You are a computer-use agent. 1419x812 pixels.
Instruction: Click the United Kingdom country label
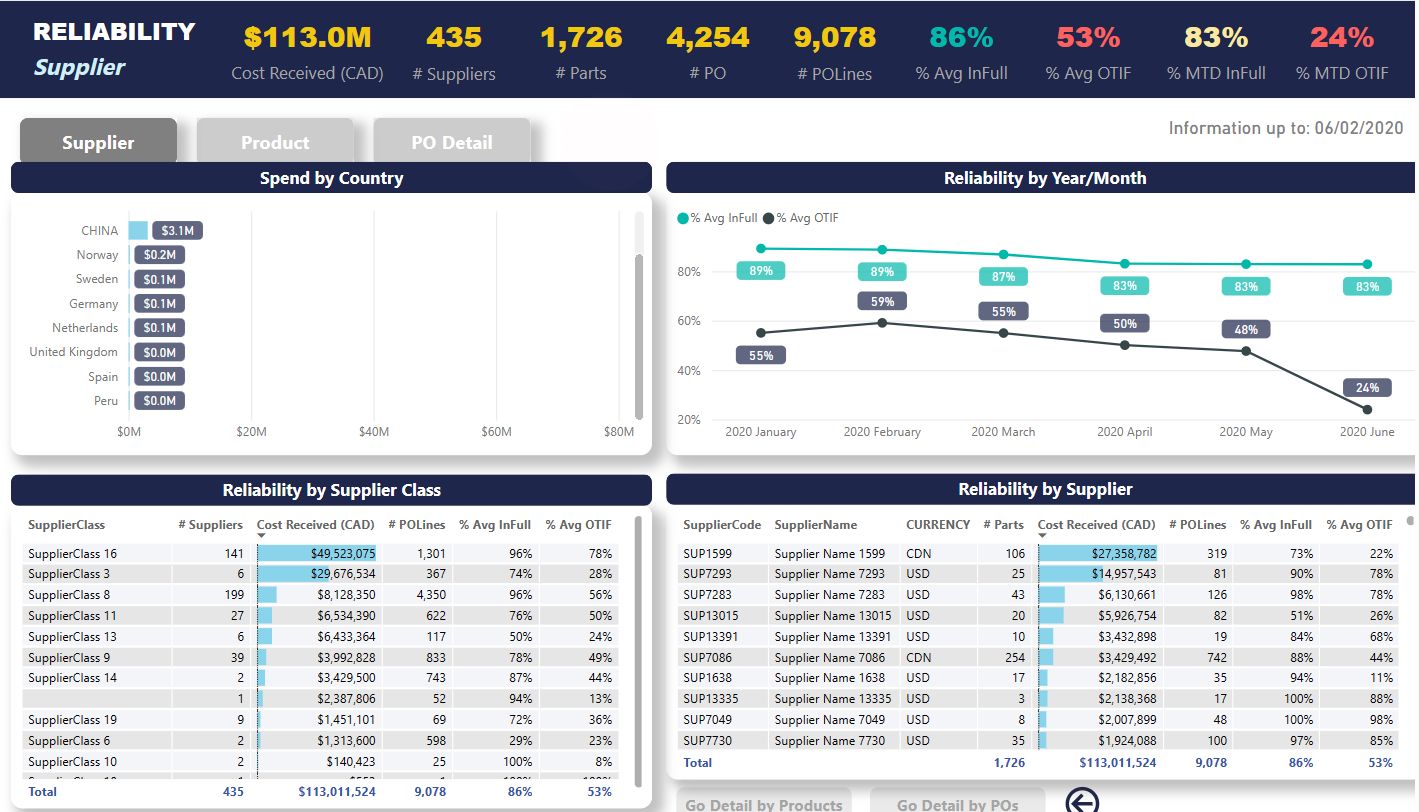click(x=73, y=352)
